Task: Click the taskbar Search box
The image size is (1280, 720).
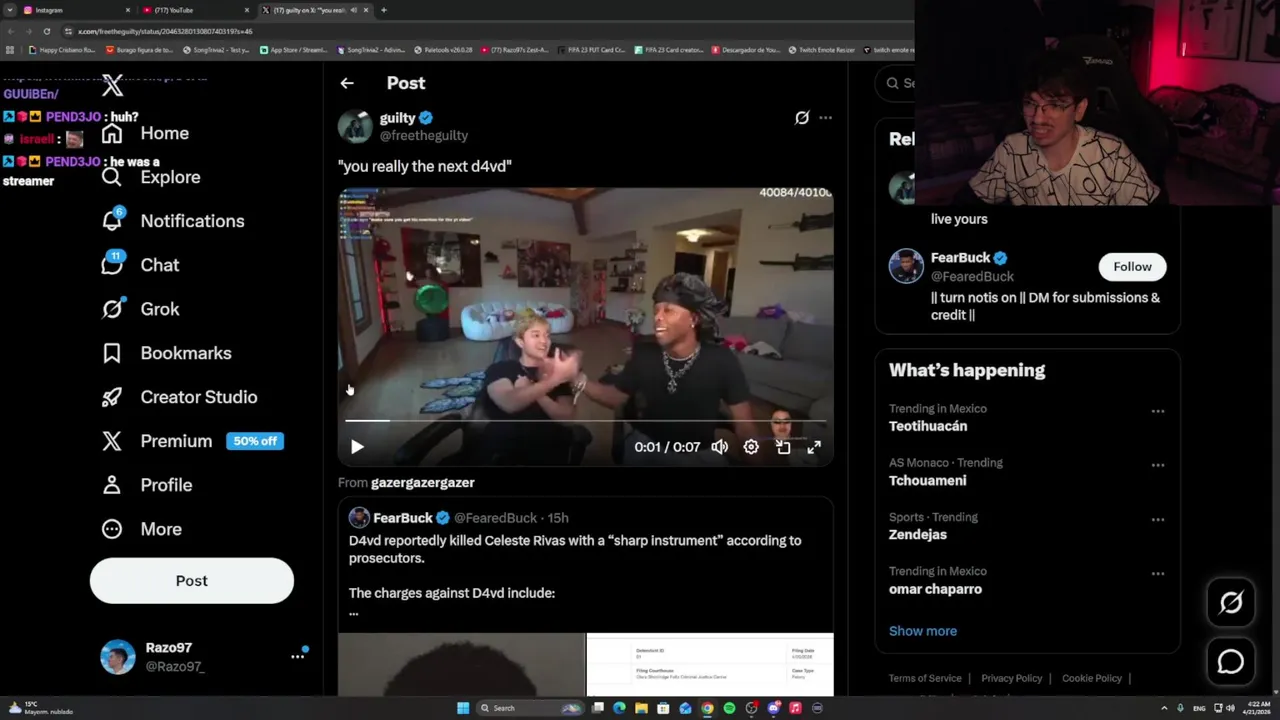Action: click(529, 708)
